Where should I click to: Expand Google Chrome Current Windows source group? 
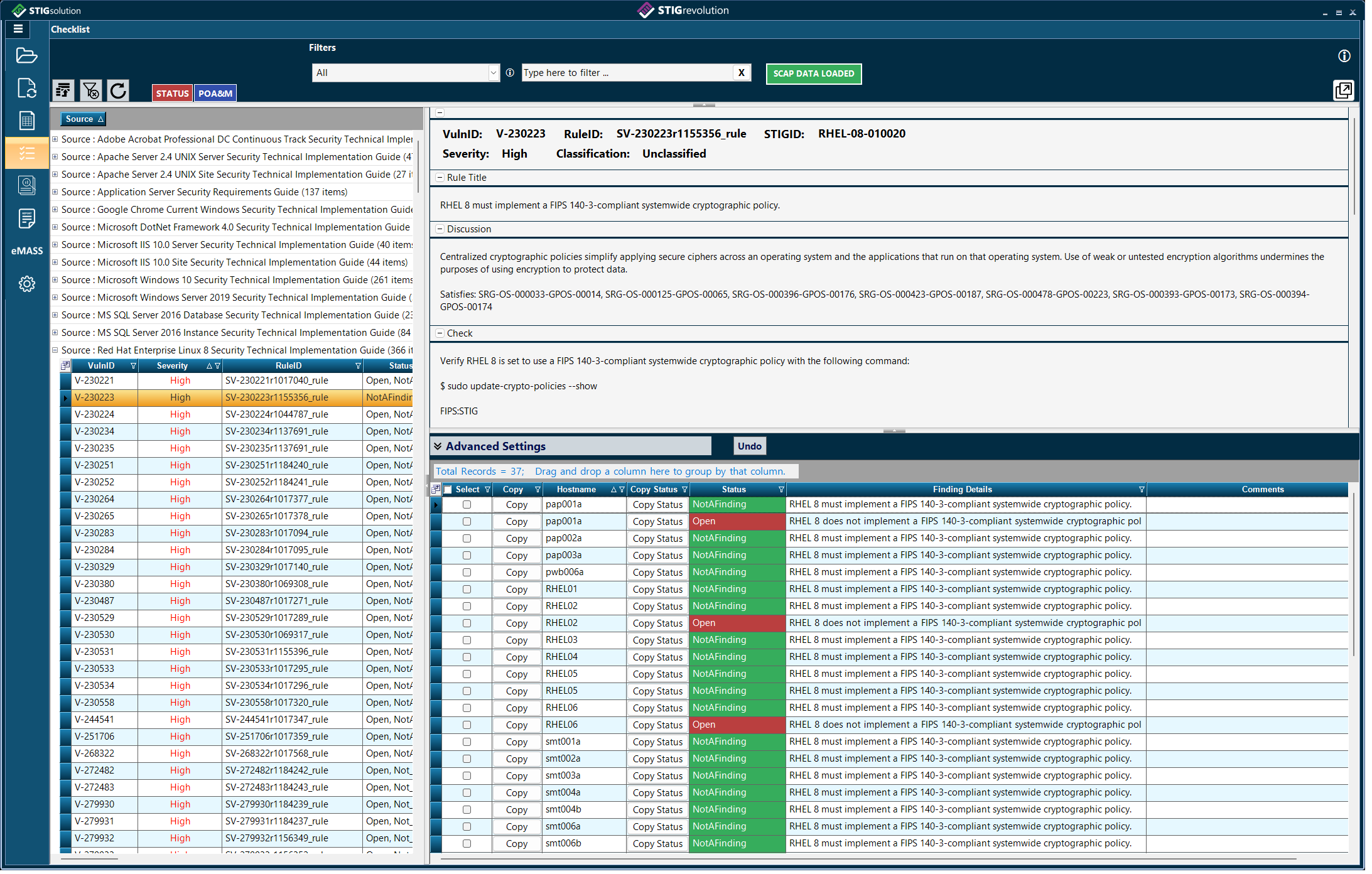pos(55,210)
